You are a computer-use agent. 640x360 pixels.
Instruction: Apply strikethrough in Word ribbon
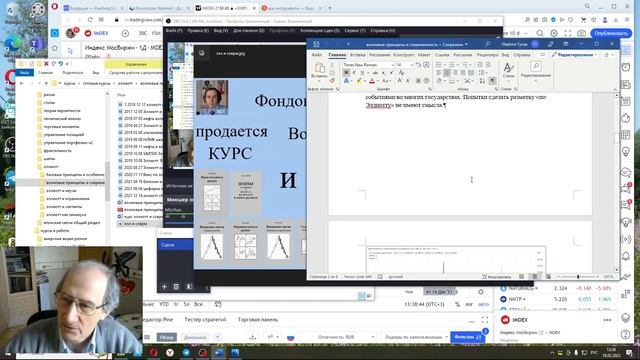[x=375, y=72]
